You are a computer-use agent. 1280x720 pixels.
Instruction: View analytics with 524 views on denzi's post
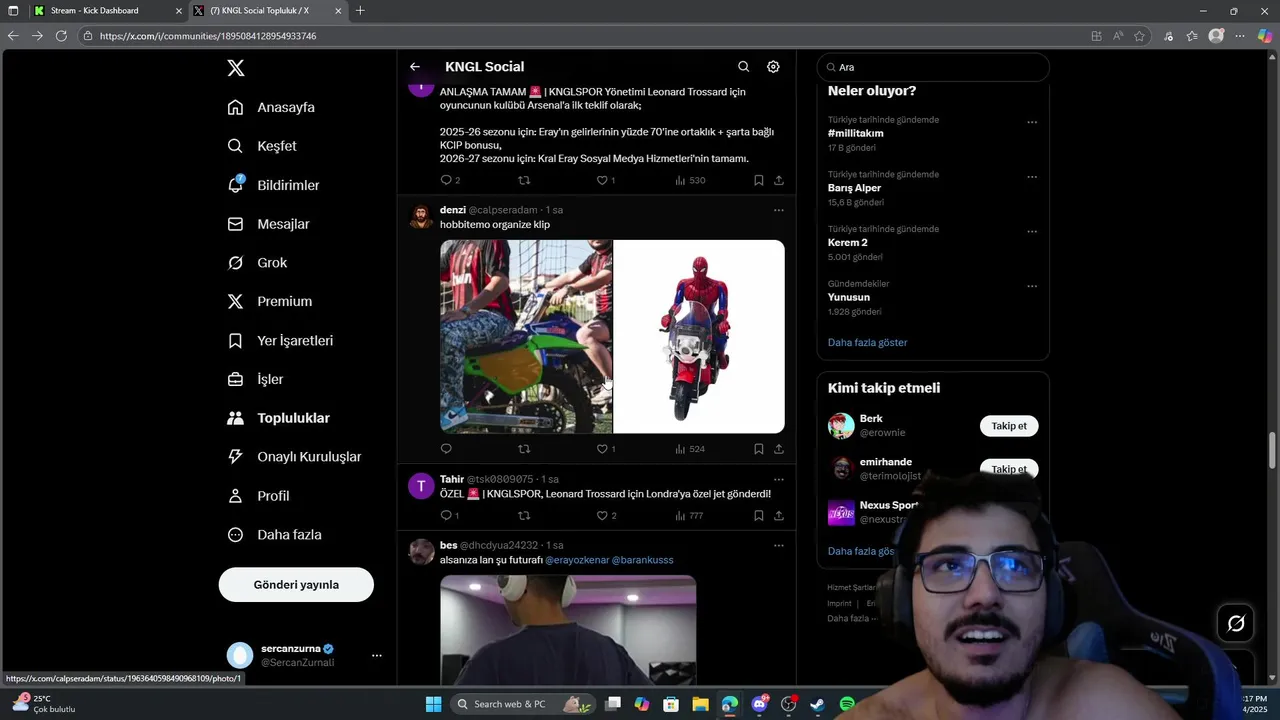[x=690, y=449]
